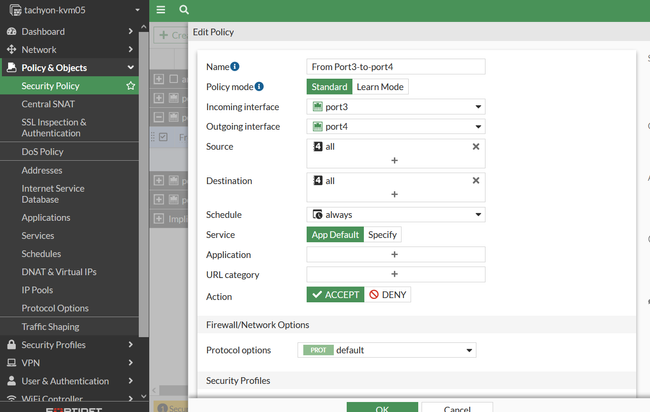Open Central SNAT in the sidebar
Image resolution: width=650 pixels, height=412 pixels.
(x=50, y=104)
